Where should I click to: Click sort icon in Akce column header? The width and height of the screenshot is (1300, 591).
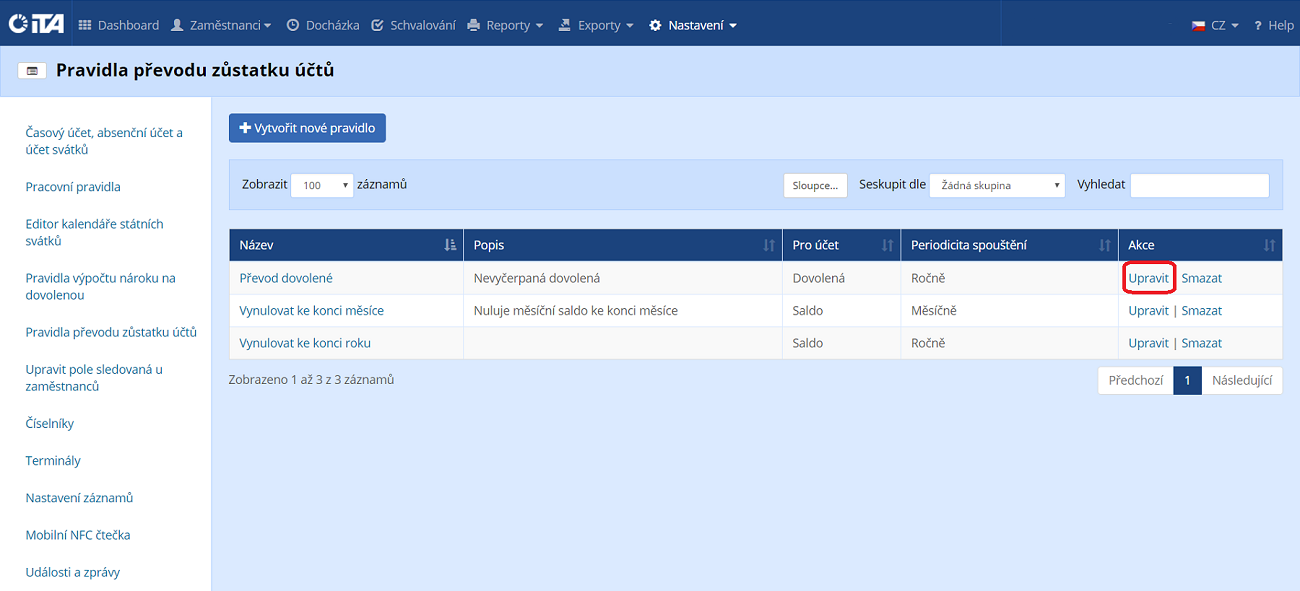point(1269,245)
